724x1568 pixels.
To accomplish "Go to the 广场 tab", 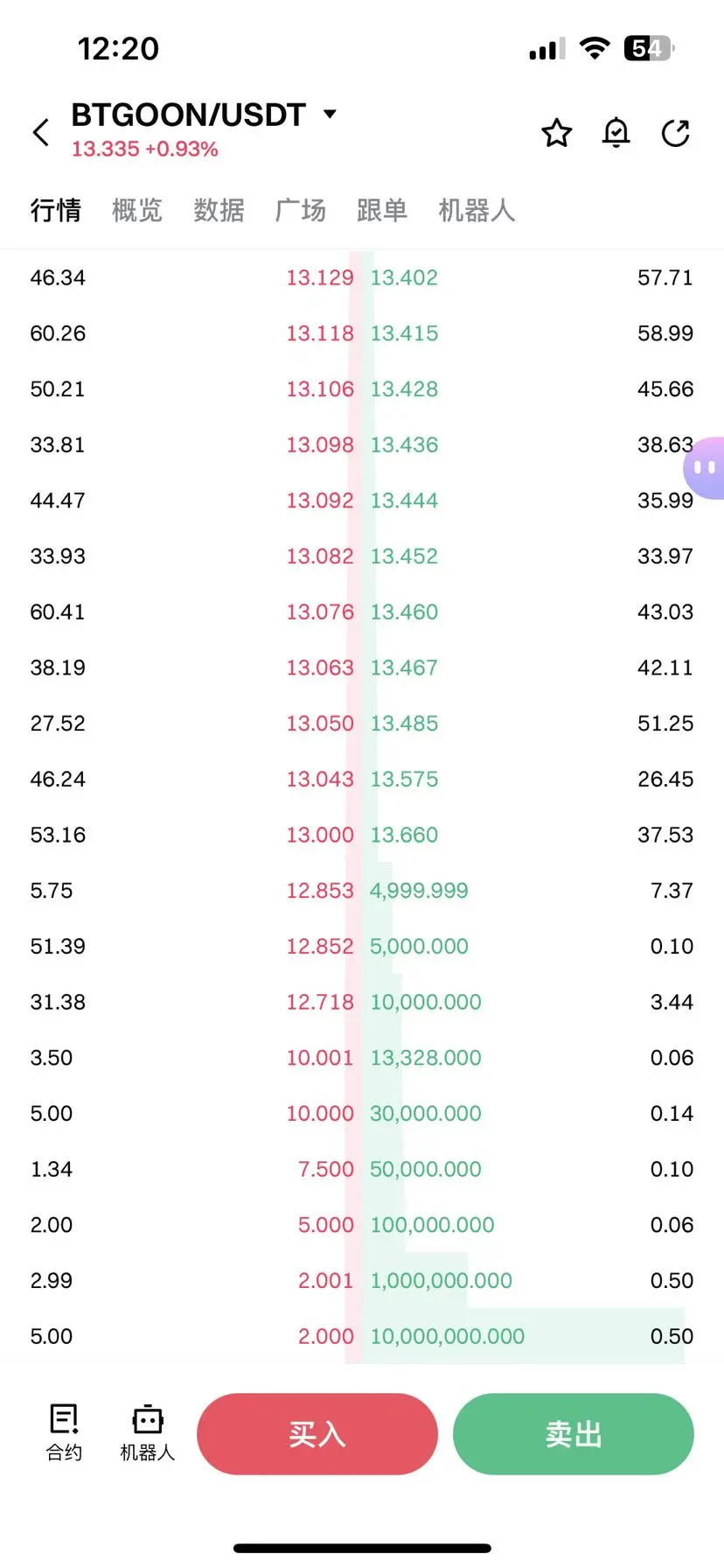I will coord(300,210).
